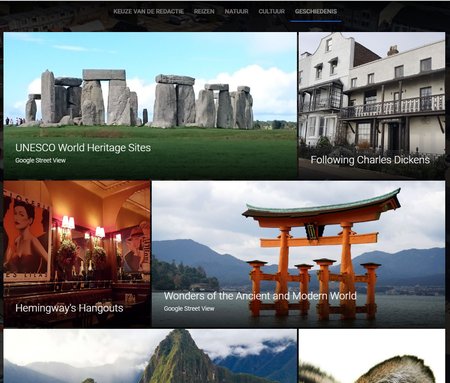Screen dimensions: 450x383
Task: Open the Machu Picchu mountain thumbnail
Action: (x=150, y=356)
